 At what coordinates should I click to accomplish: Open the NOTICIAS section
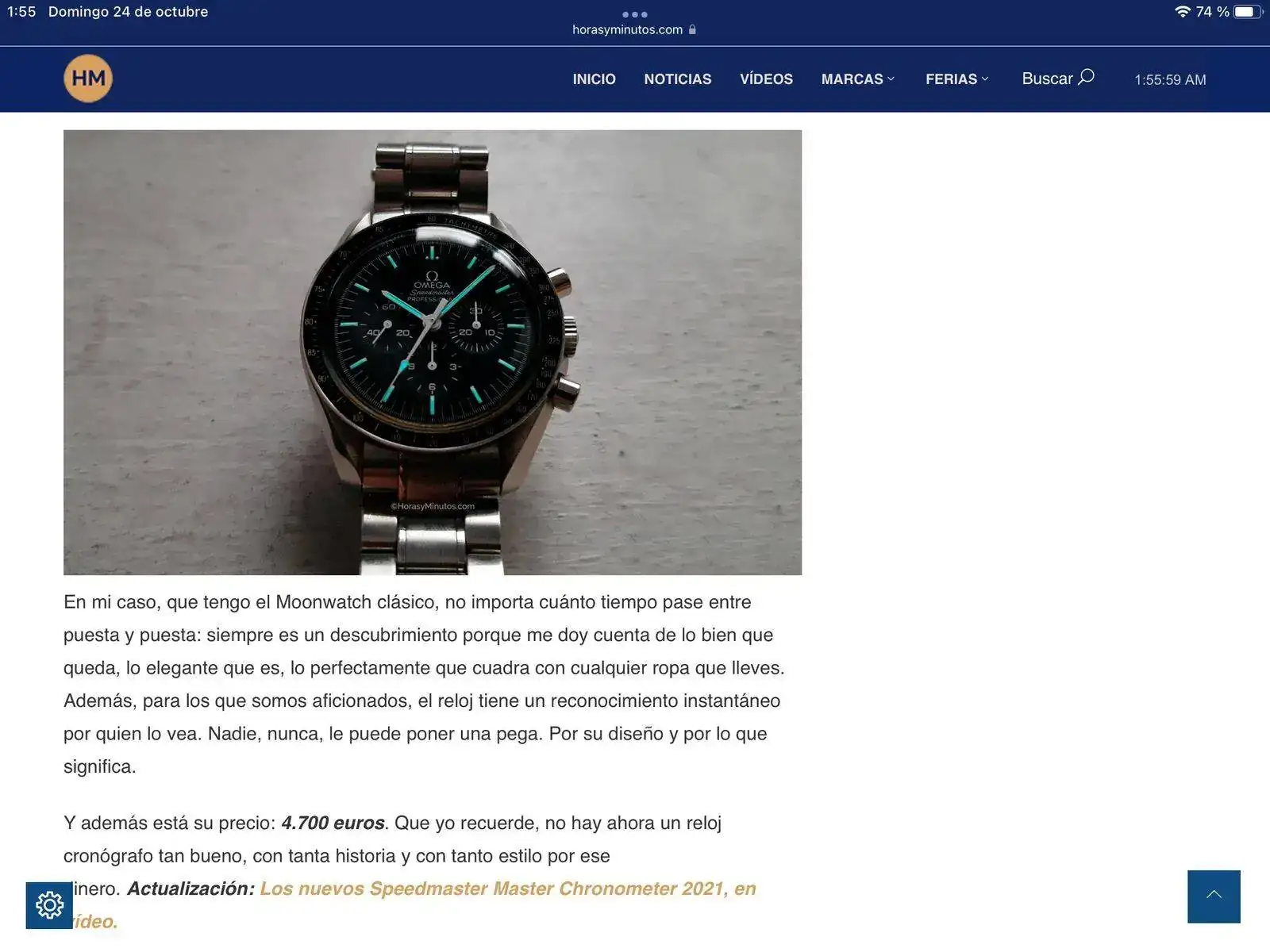click(x=678, y=79)
